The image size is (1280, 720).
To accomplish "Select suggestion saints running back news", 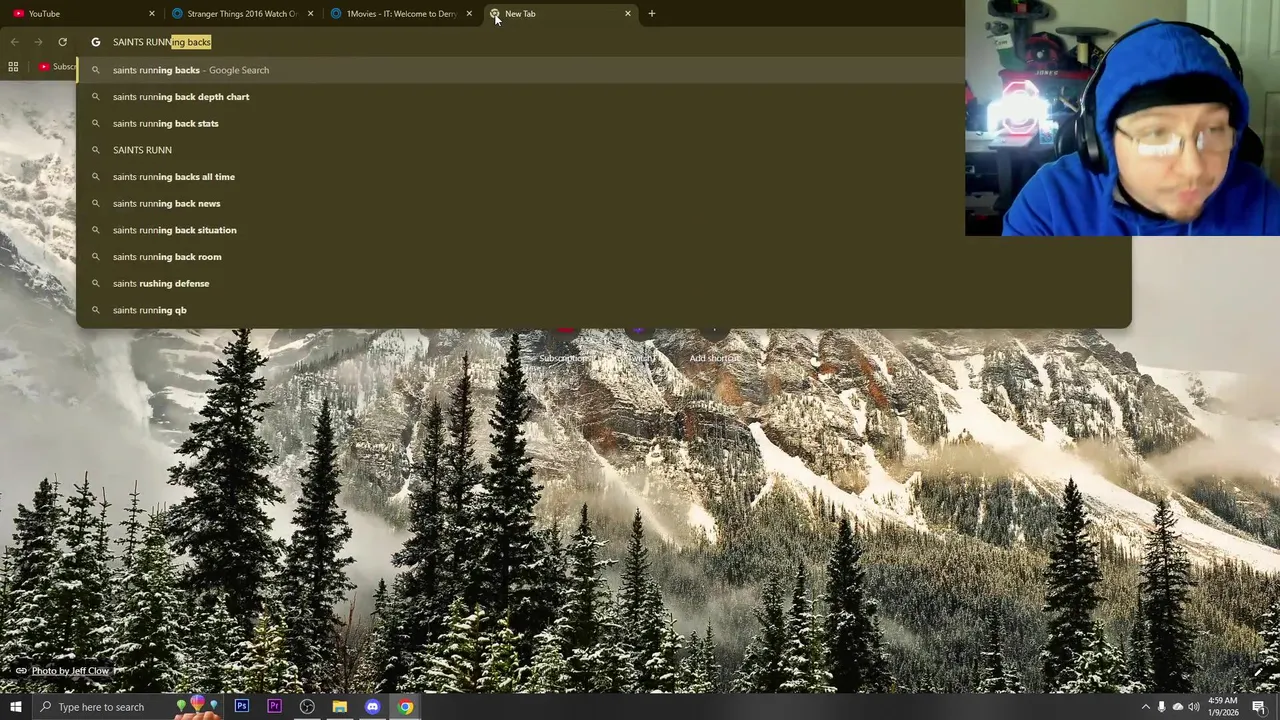I will coord(603,203).
